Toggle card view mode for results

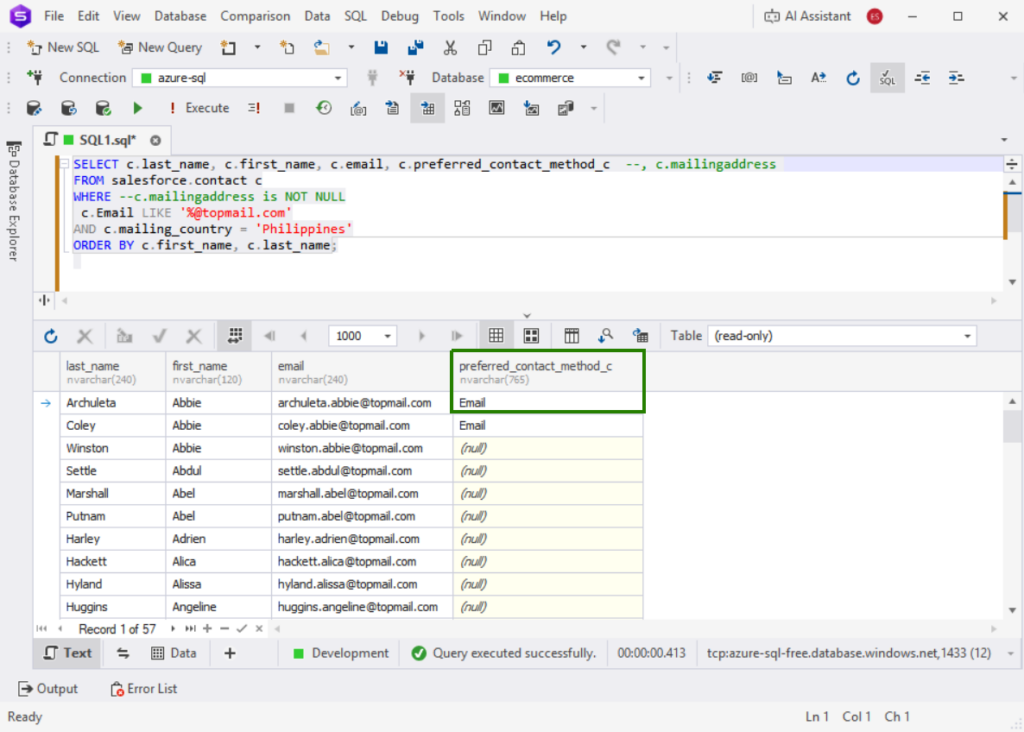point(531,336)
